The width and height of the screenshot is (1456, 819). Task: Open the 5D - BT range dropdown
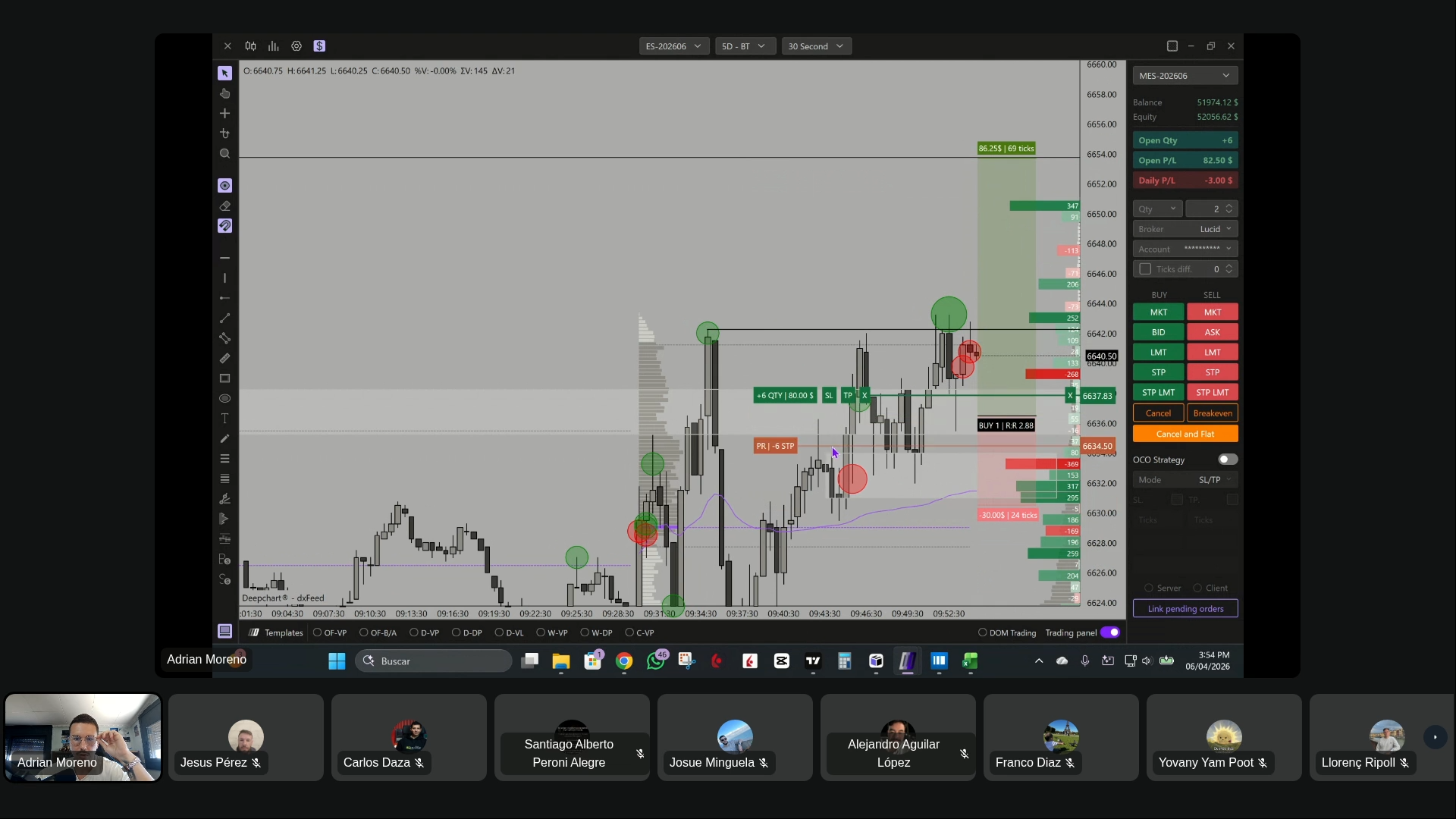tap(745, 46)
